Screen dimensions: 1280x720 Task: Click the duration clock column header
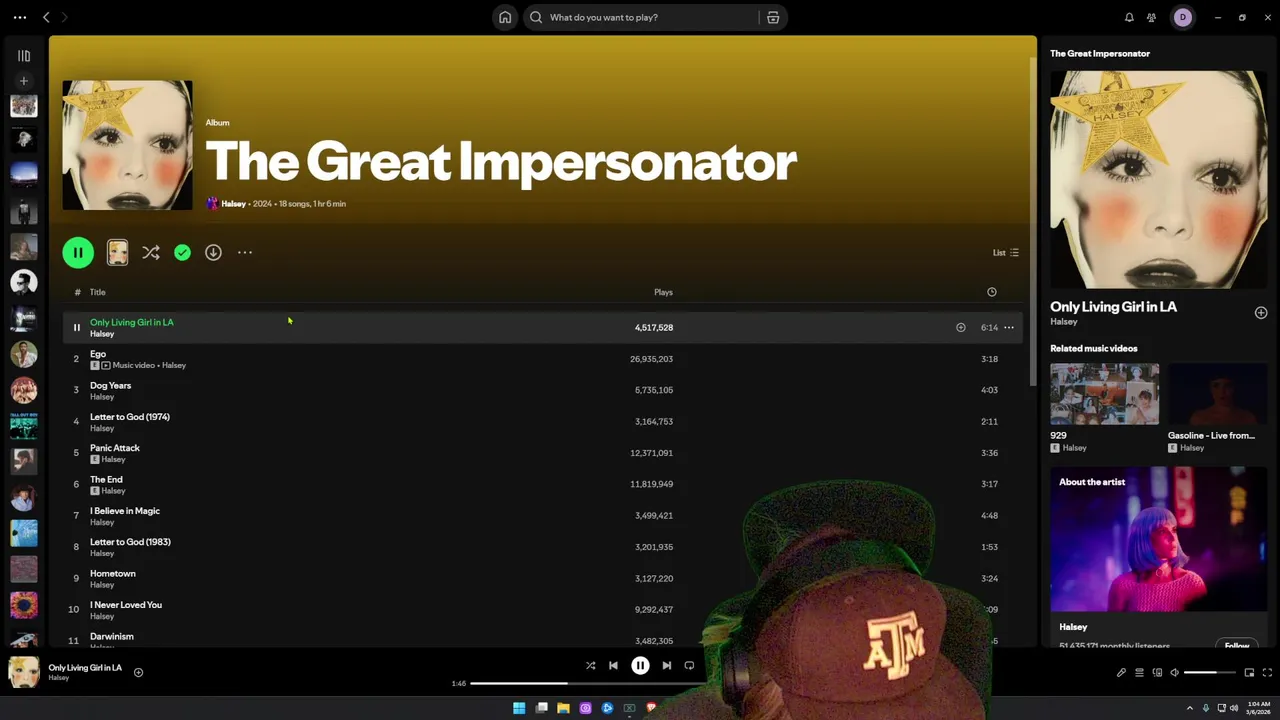coord(992,292)
